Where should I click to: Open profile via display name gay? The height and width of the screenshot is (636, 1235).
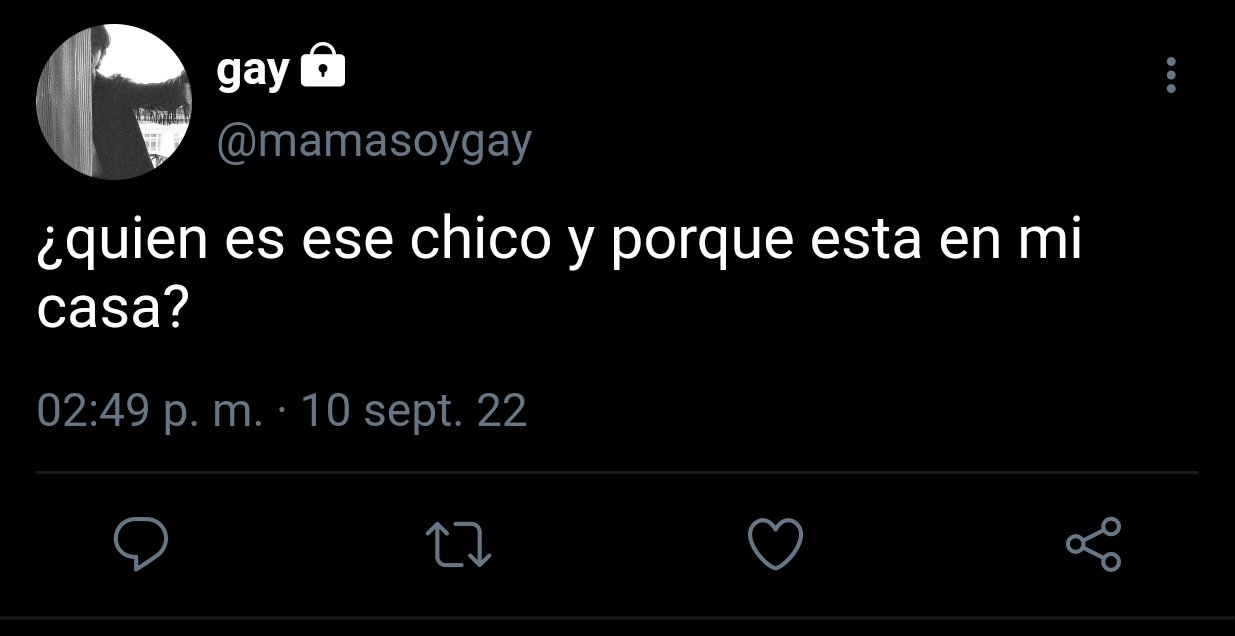point(253,71)
